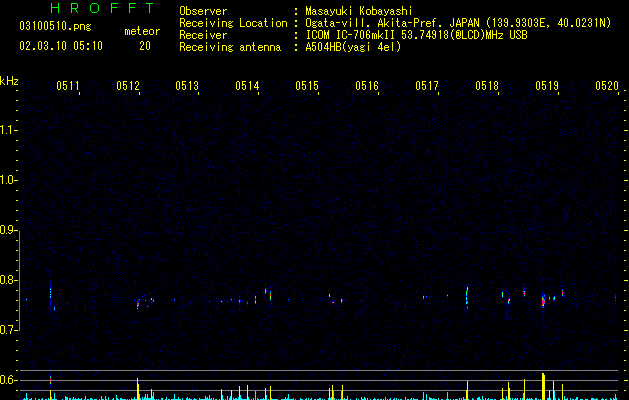Select location text Ogata-vill. Akita-Pref. JAPAN
Screen dimensions: 629x400
click(x=392, y=23)
